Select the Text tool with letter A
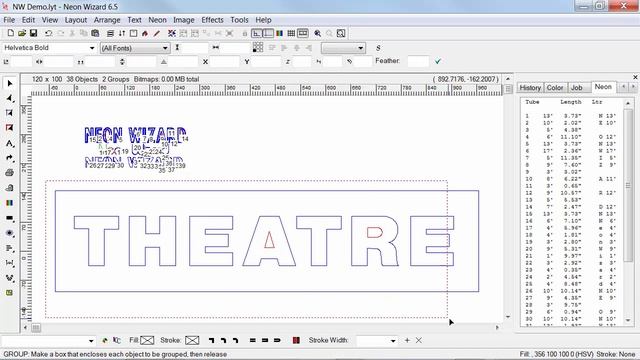The image size is (640, 360). (9, 143)
